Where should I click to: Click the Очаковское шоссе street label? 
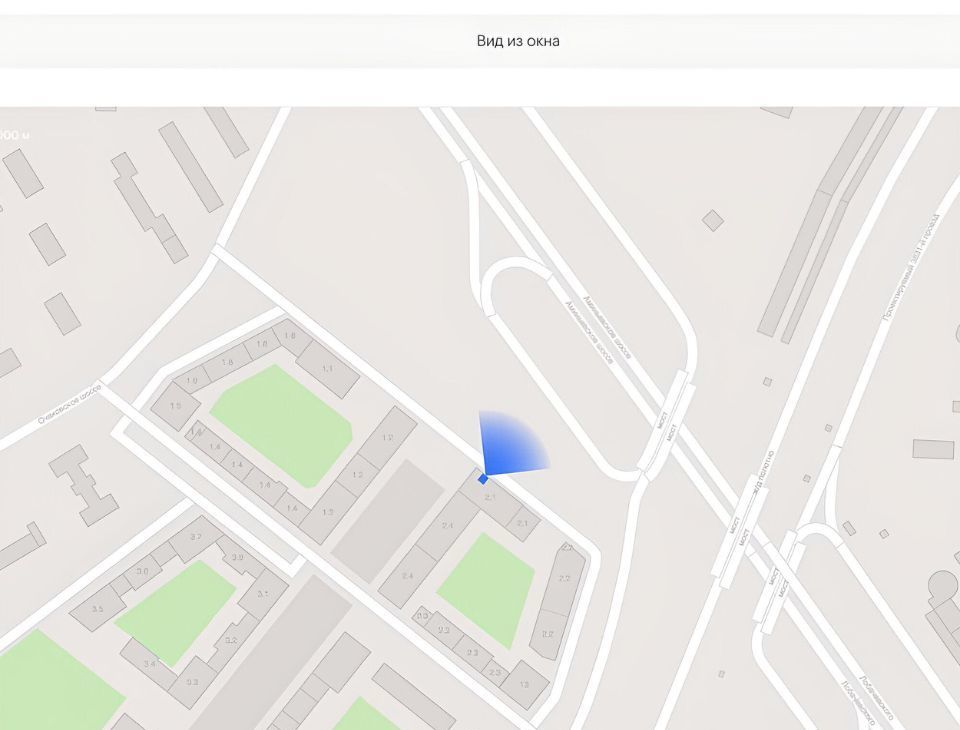69,404
